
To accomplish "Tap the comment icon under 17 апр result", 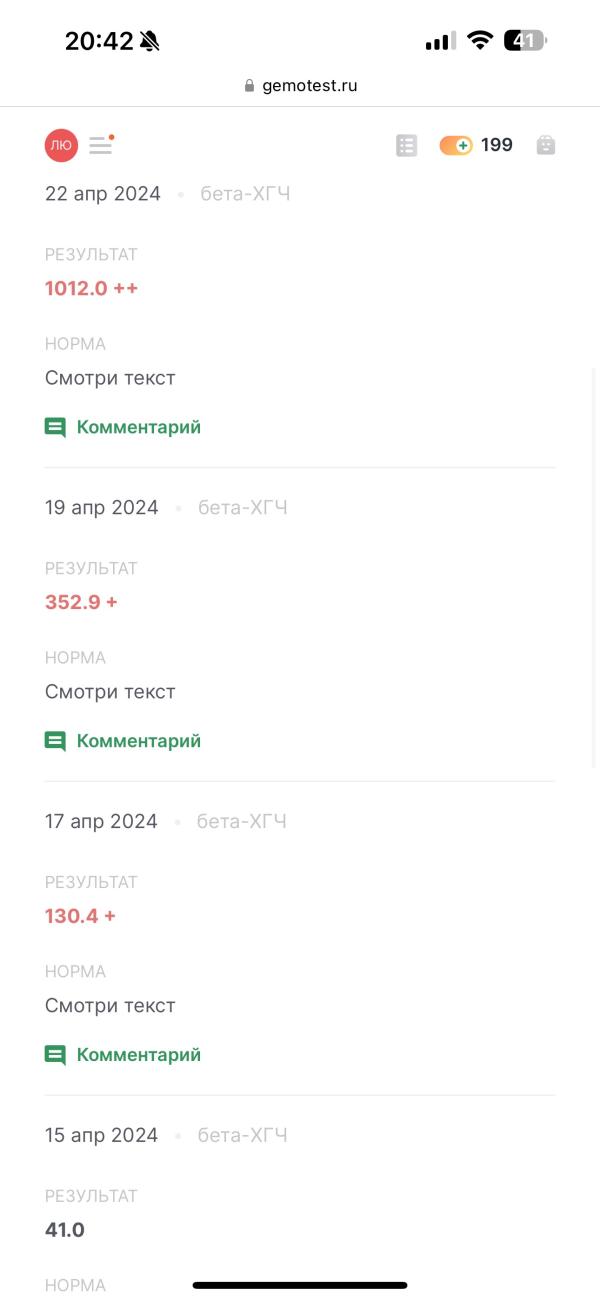I will click(x=55, y=1056).
